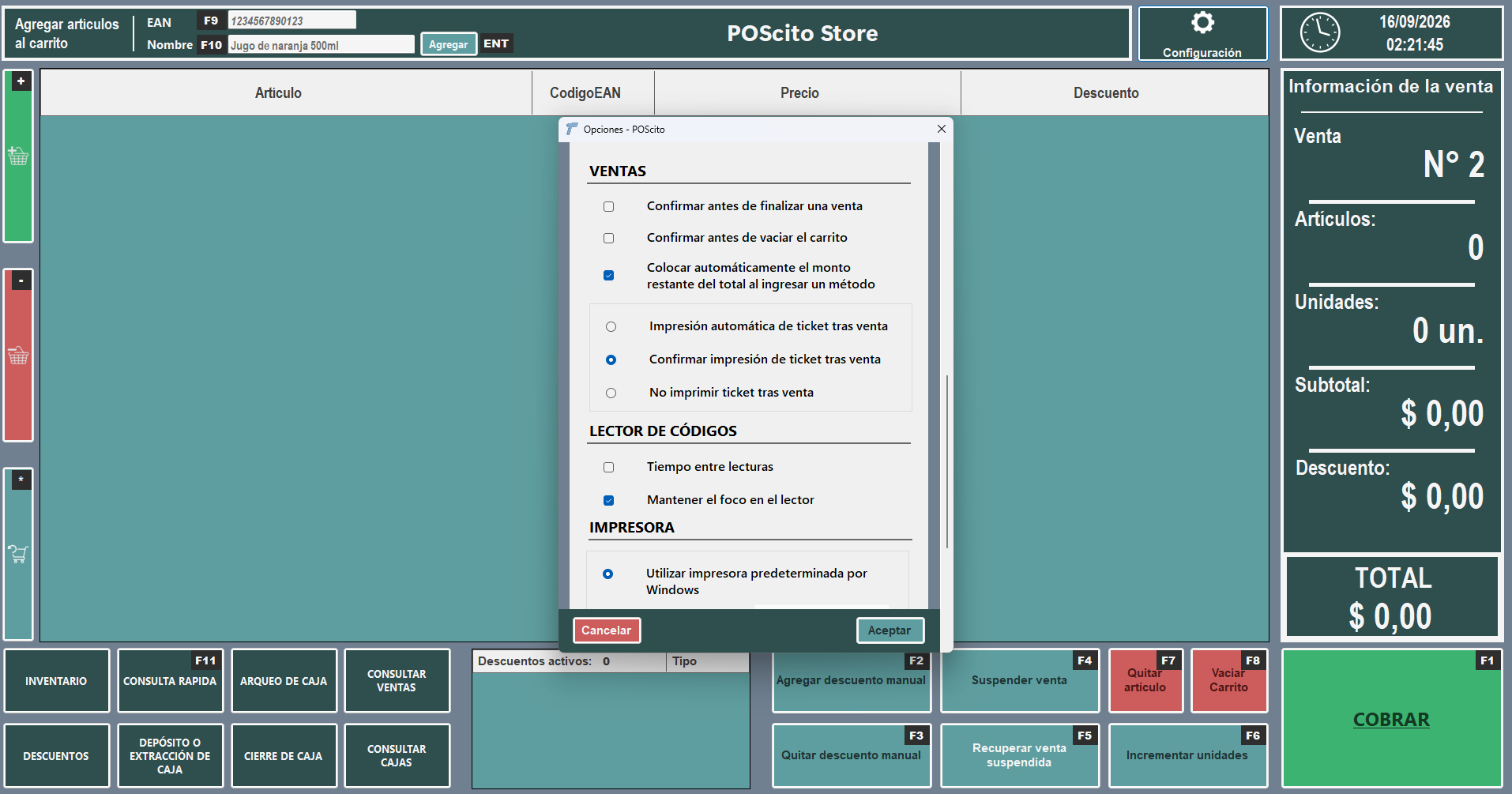Viewport: 1512px width, 794px height.
Task: Check Confirmar antes de vaciar el carrito
Action: tap(608, 239)
